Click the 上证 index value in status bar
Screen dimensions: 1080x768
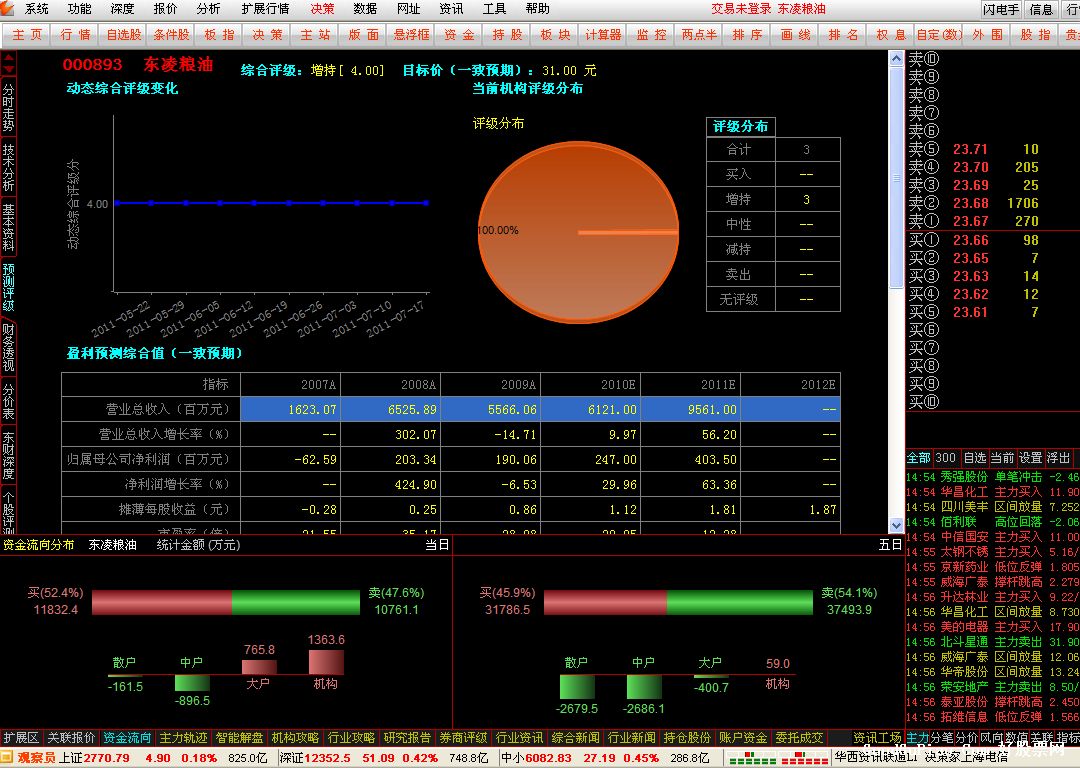pos(106,758)
